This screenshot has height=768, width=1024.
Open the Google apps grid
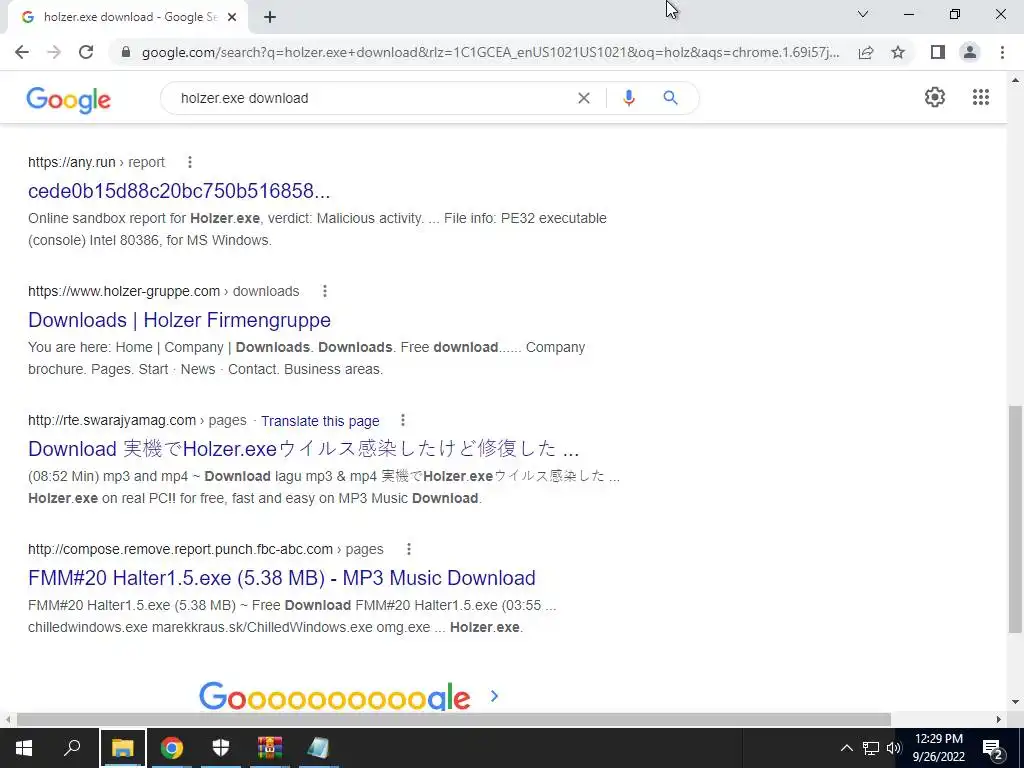tap(980, 97)
